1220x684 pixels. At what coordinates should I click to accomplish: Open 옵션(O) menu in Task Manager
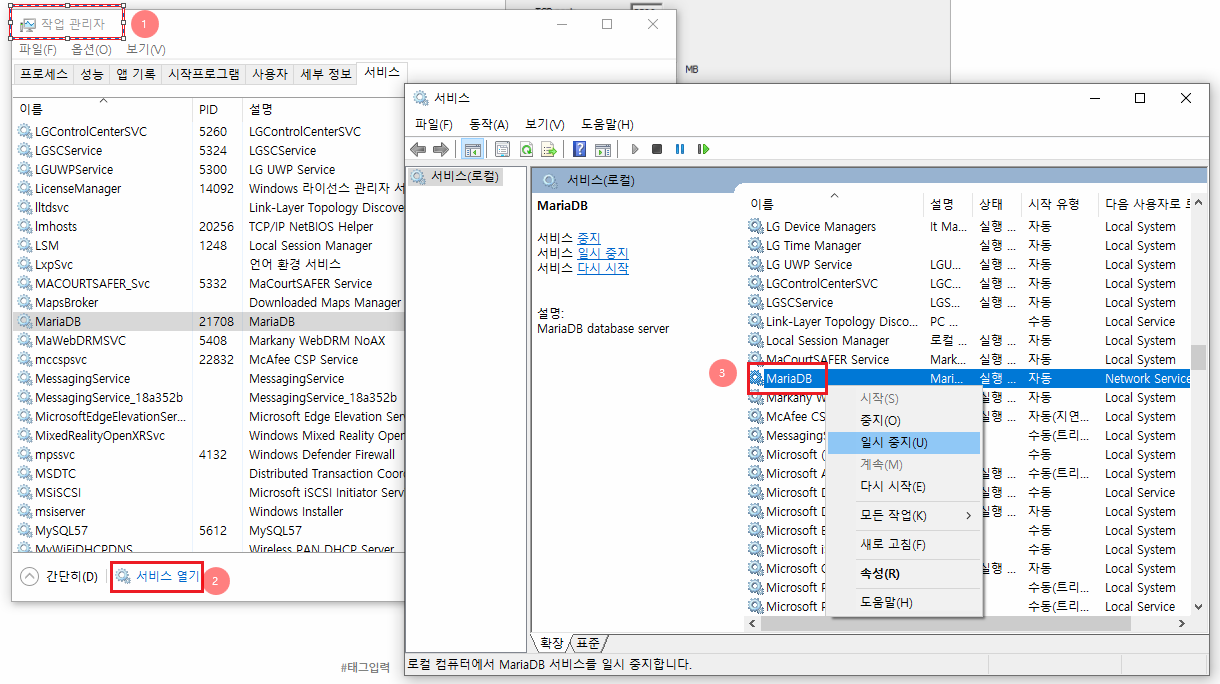(91, 49)
